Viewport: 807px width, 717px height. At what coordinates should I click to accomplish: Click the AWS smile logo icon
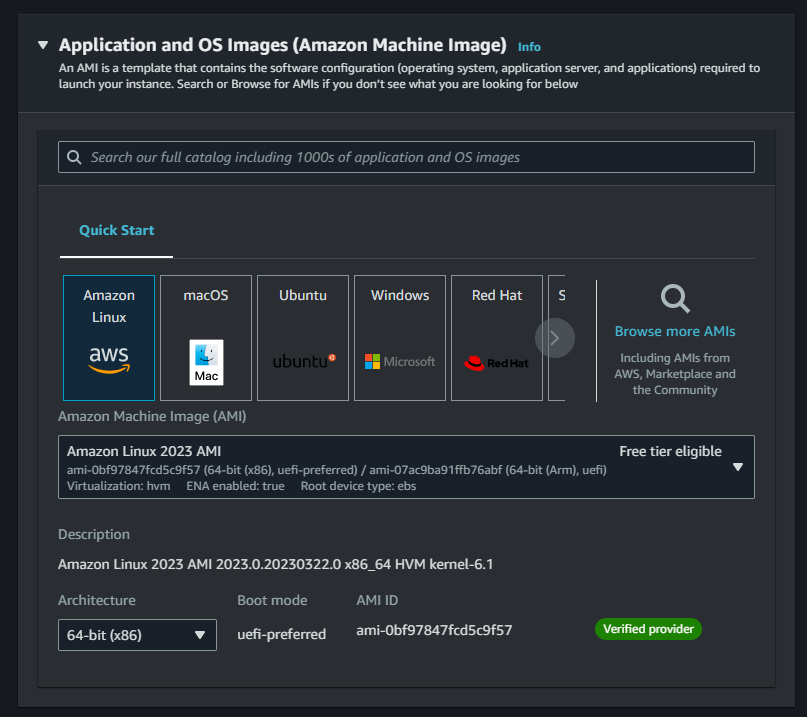coord(109,359)
